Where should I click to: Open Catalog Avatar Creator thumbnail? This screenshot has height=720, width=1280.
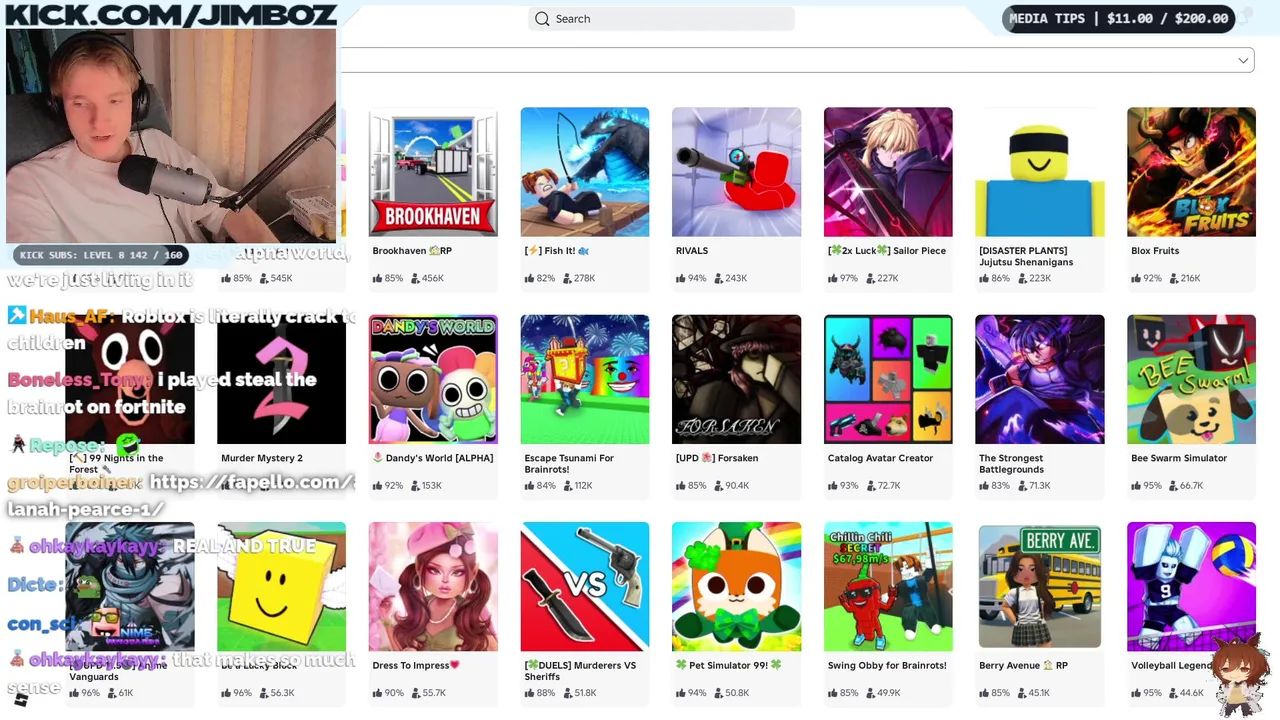[888, 379]
